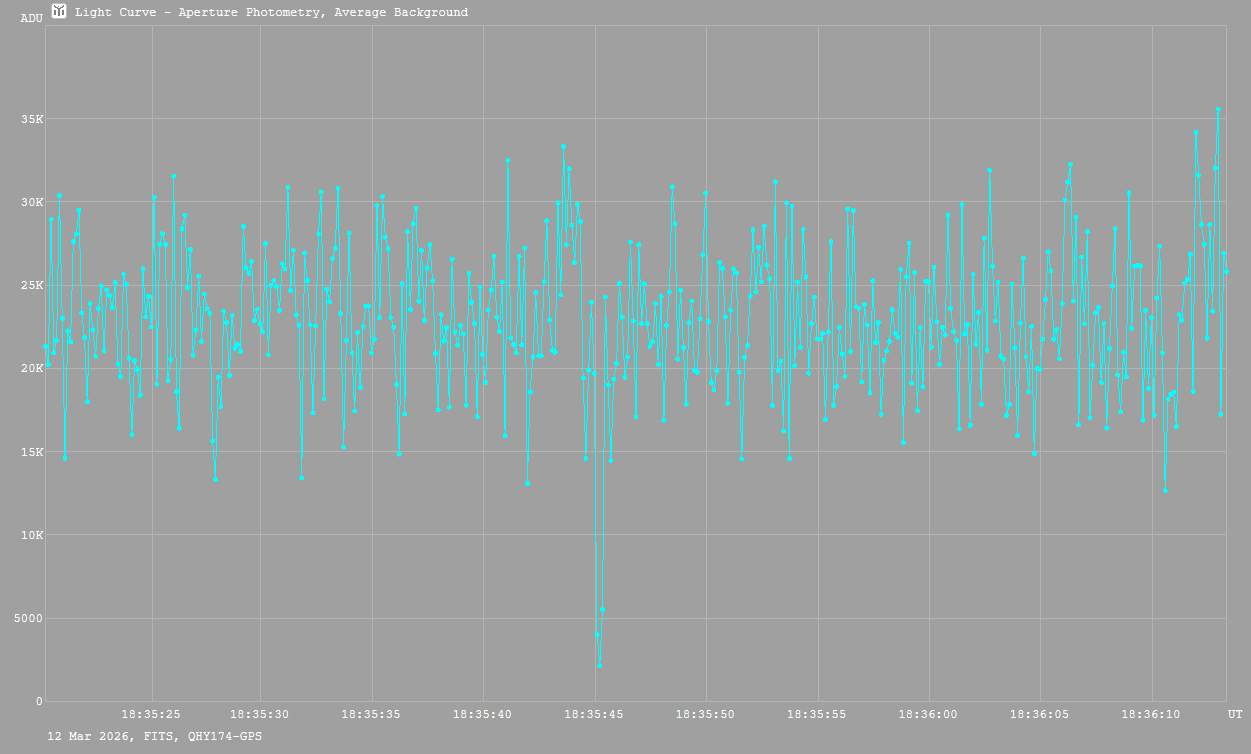Click the 15K vertical axis label

click(32, 452)
